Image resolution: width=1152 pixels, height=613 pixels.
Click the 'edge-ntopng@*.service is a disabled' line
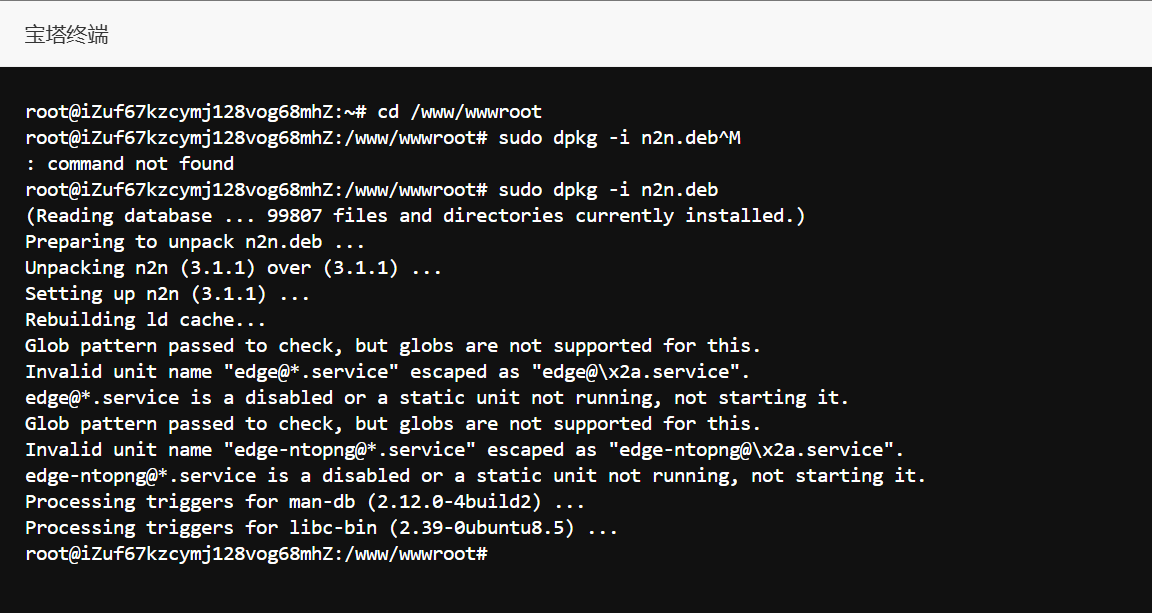tap(475, 476)
